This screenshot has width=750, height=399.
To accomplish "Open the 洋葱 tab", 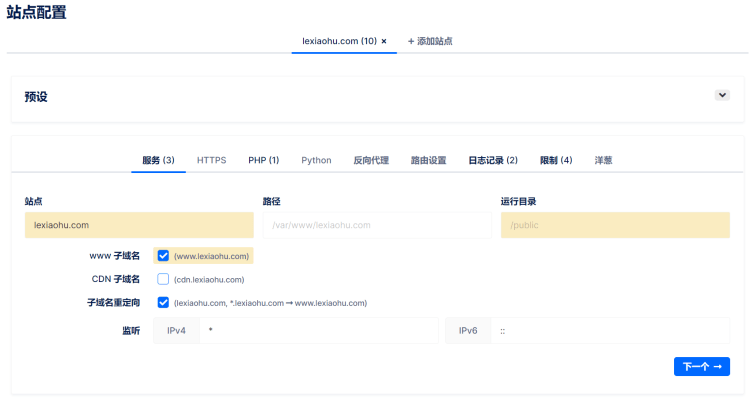I will pyautogui.click(x=603, y=160).
